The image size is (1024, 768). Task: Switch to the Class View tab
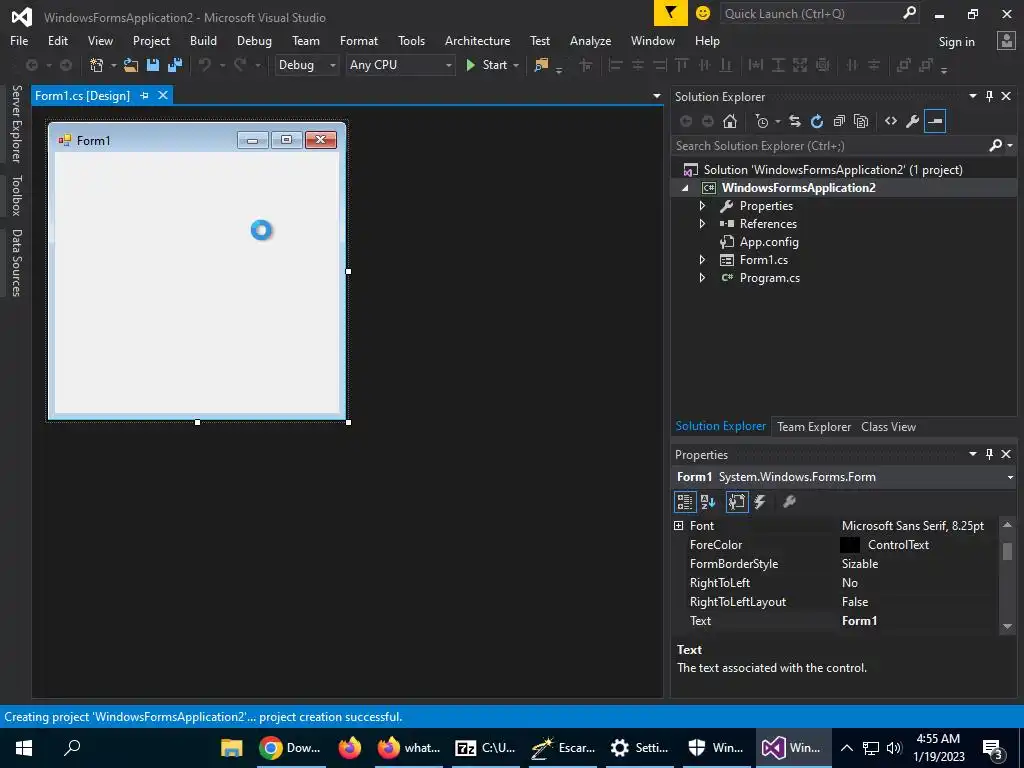[888, 426]
